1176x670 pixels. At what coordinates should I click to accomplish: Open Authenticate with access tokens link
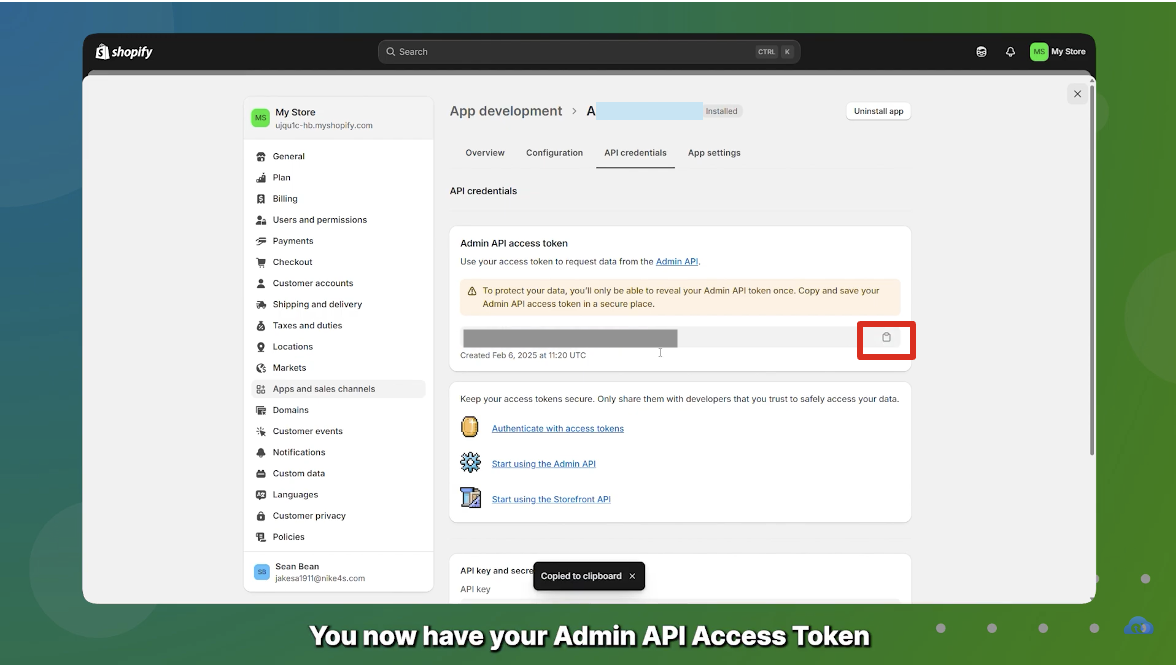(557, 428)
